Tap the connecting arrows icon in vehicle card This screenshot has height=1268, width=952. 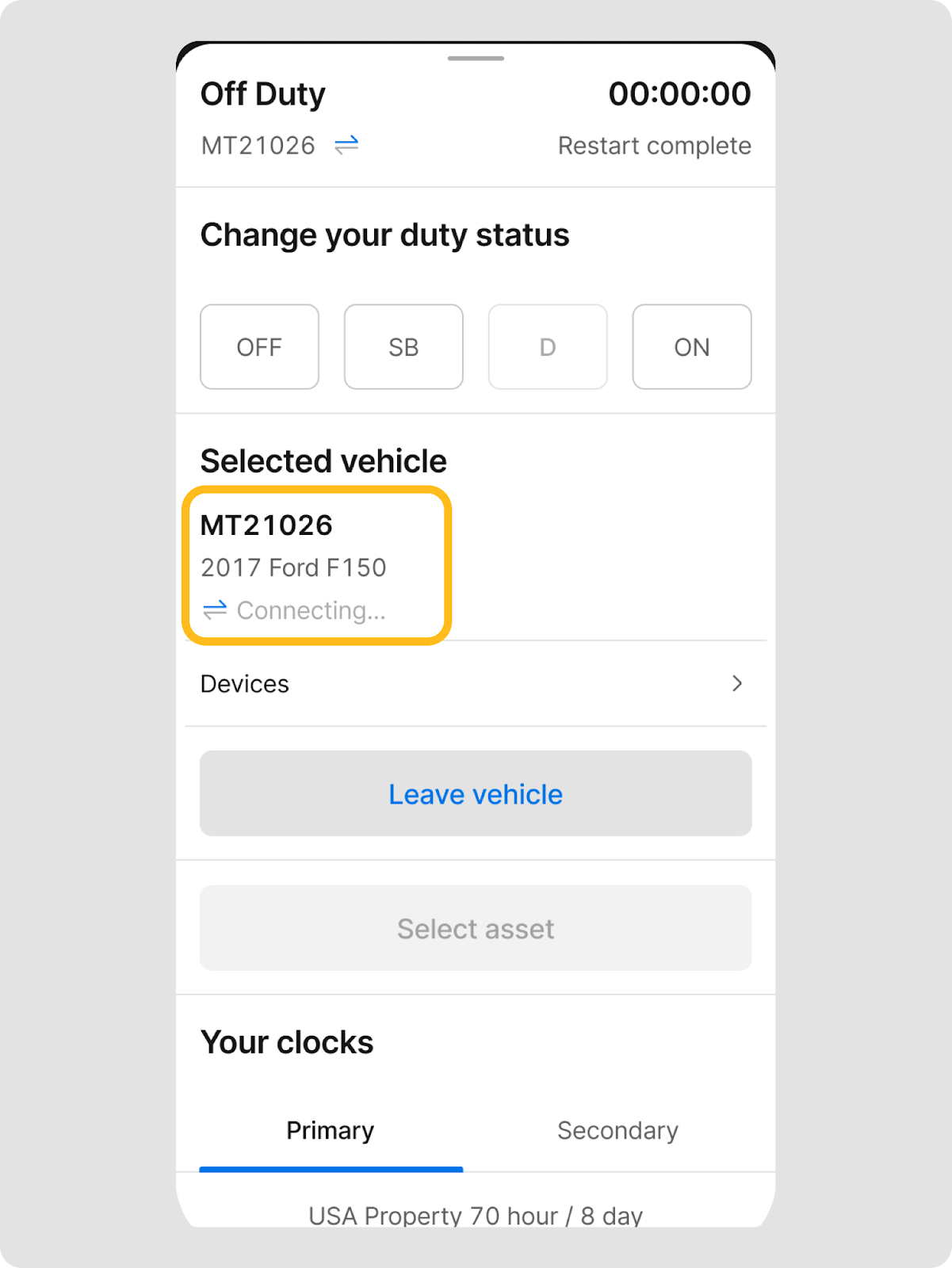tap(215, 609)
